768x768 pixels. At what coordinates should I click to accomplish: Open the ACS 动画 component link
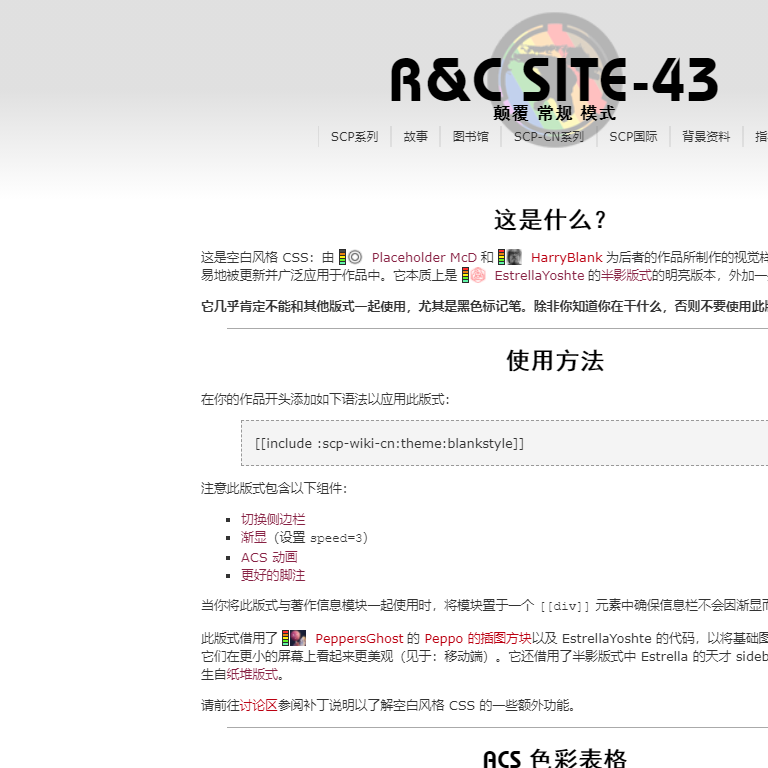[x=269, y=557]
